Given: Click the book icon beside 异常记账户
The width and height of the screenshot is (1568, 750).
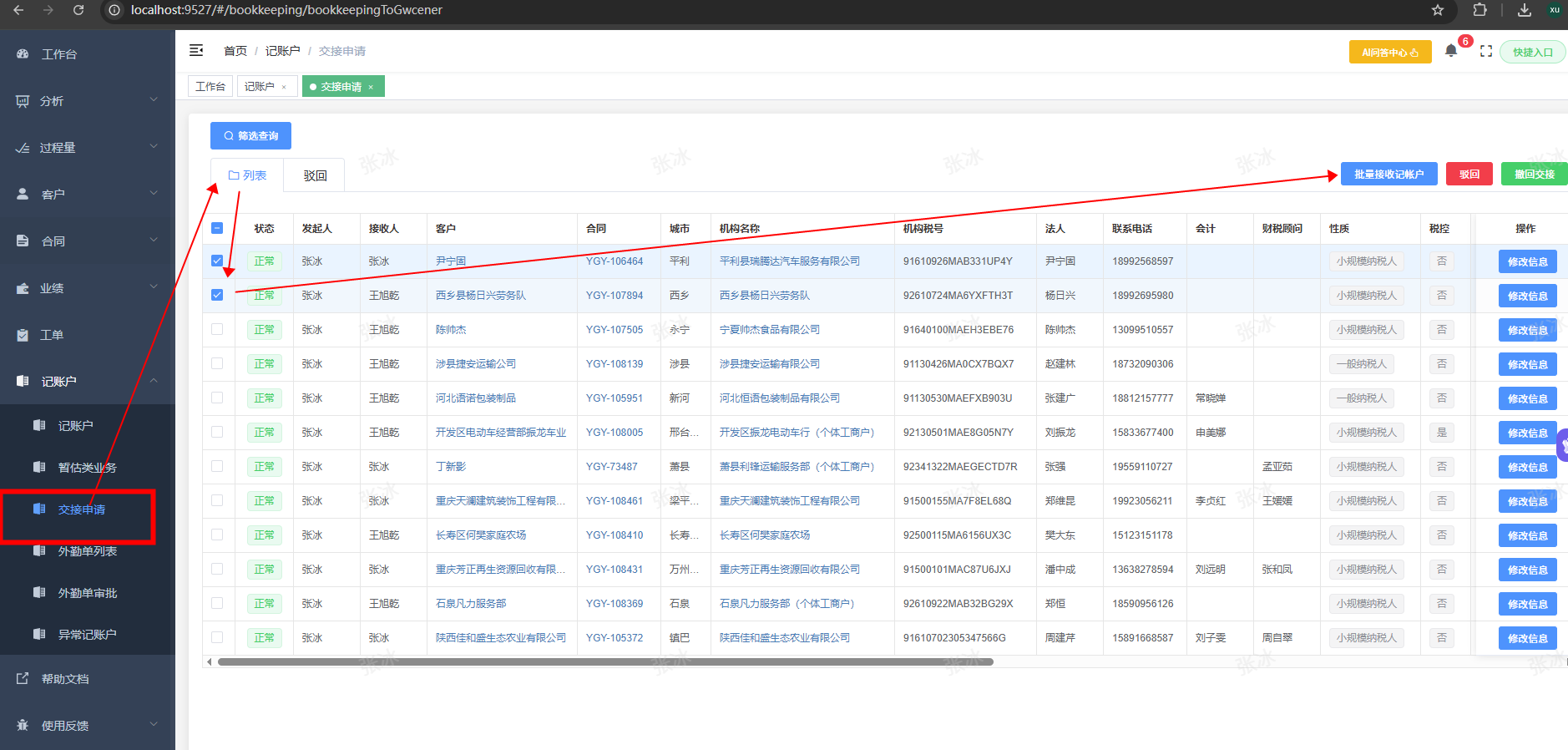Looking at the screenshot, I should click(x=39, y=634).
